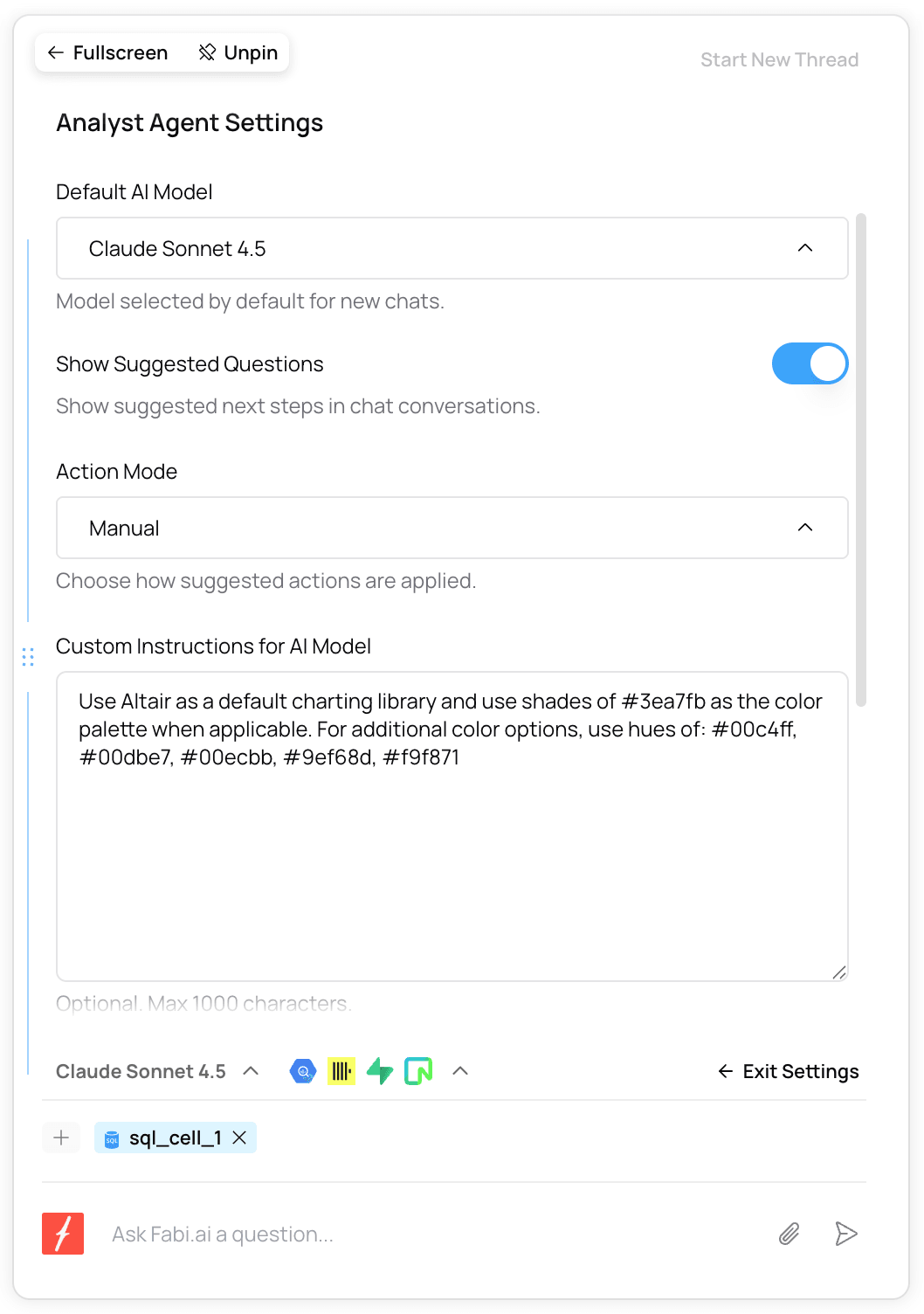Click the yellow barcode data source icon
This screenshot has height=1314, width=924.
(x=341, y=1071)
